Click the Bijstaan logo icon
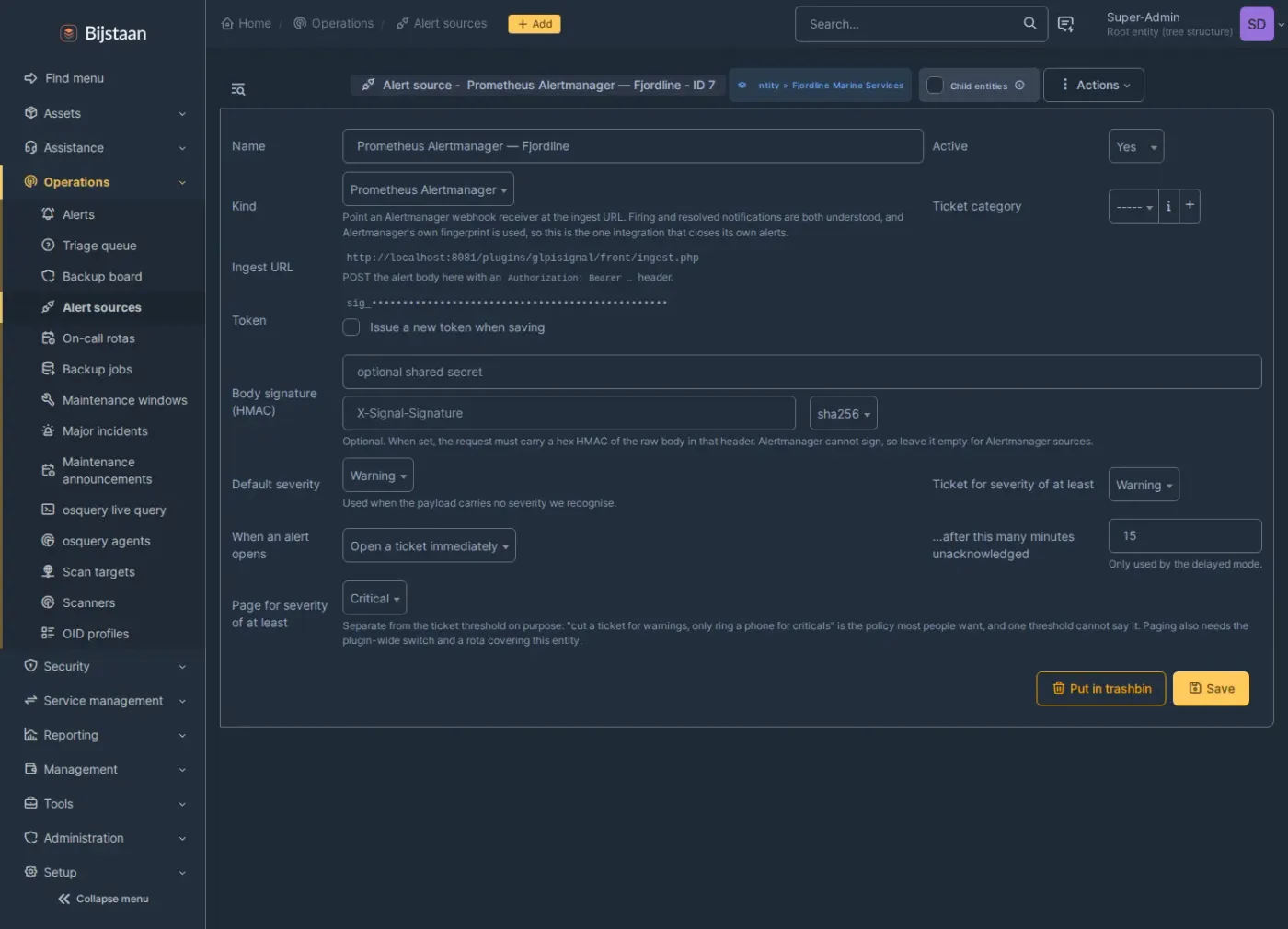 pos(69,33)
